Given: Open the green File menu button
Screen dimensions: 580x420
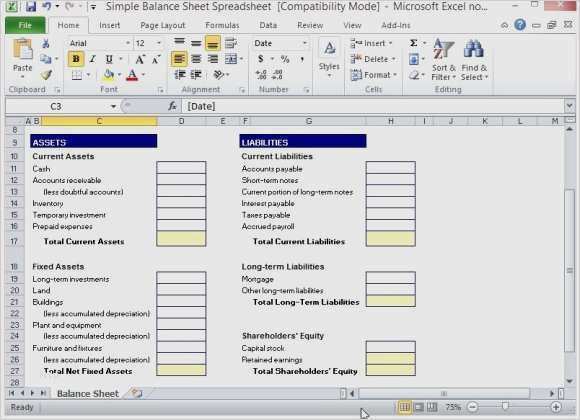Looking at the screenshot, I should tap(25, 25).
